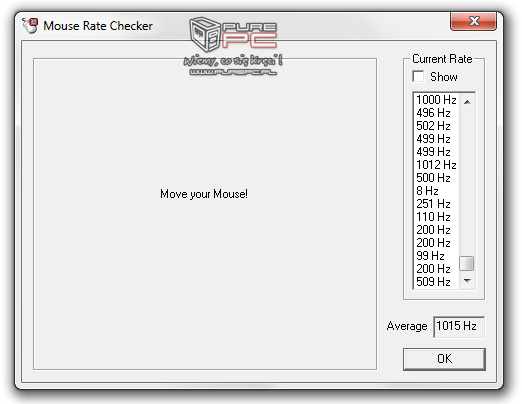The height and width of the screenshot is (404, 522).
Task: Click the Move your Mouse! test area
Action: point(205,214)
